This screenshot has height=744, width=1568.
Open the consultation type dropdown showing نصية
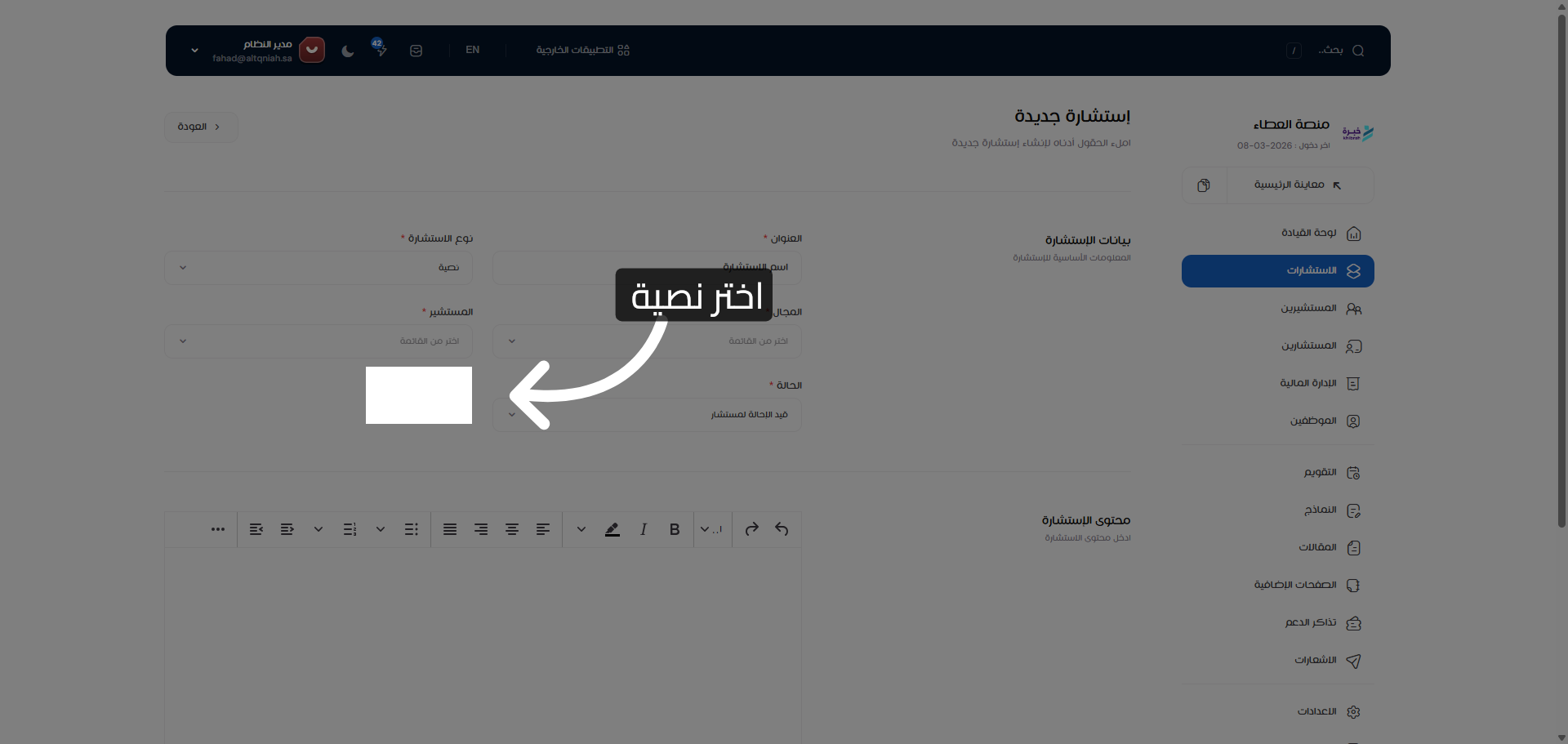[317, 267]
